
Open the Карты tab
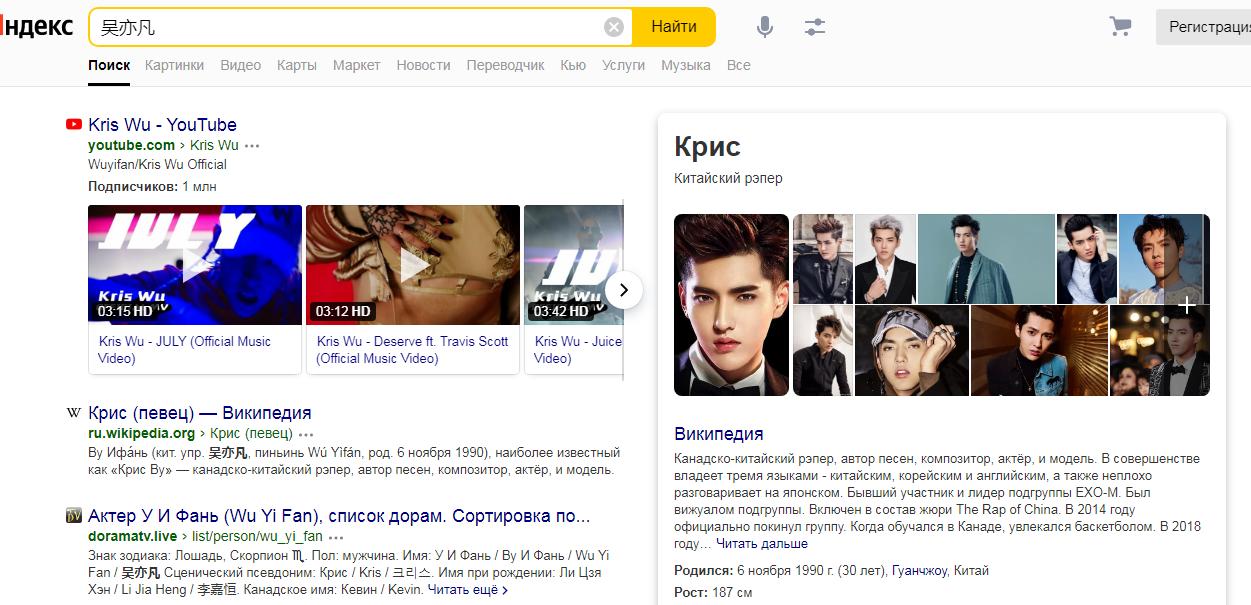pyautogui.click(x=297, y=65)
